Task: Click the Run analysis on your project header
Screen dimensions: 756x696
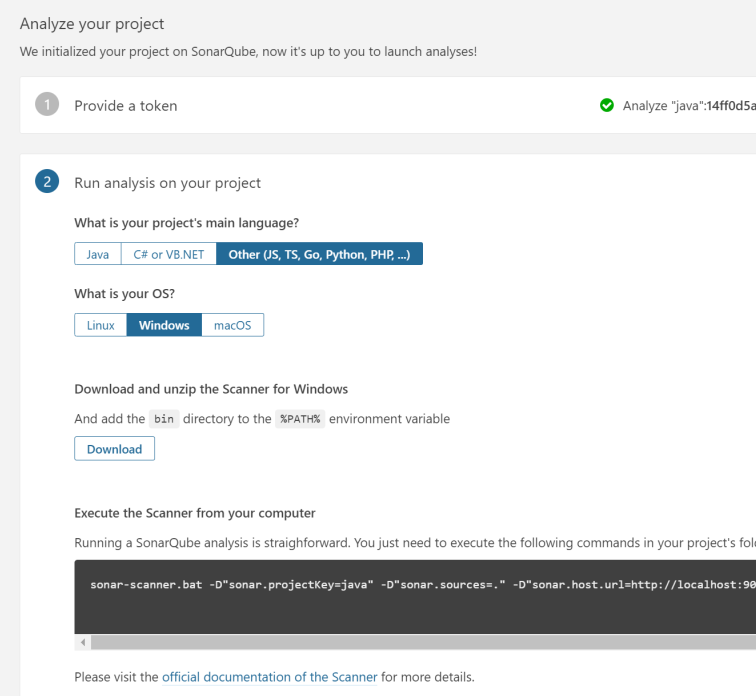Action: click(x=167, y=183)
